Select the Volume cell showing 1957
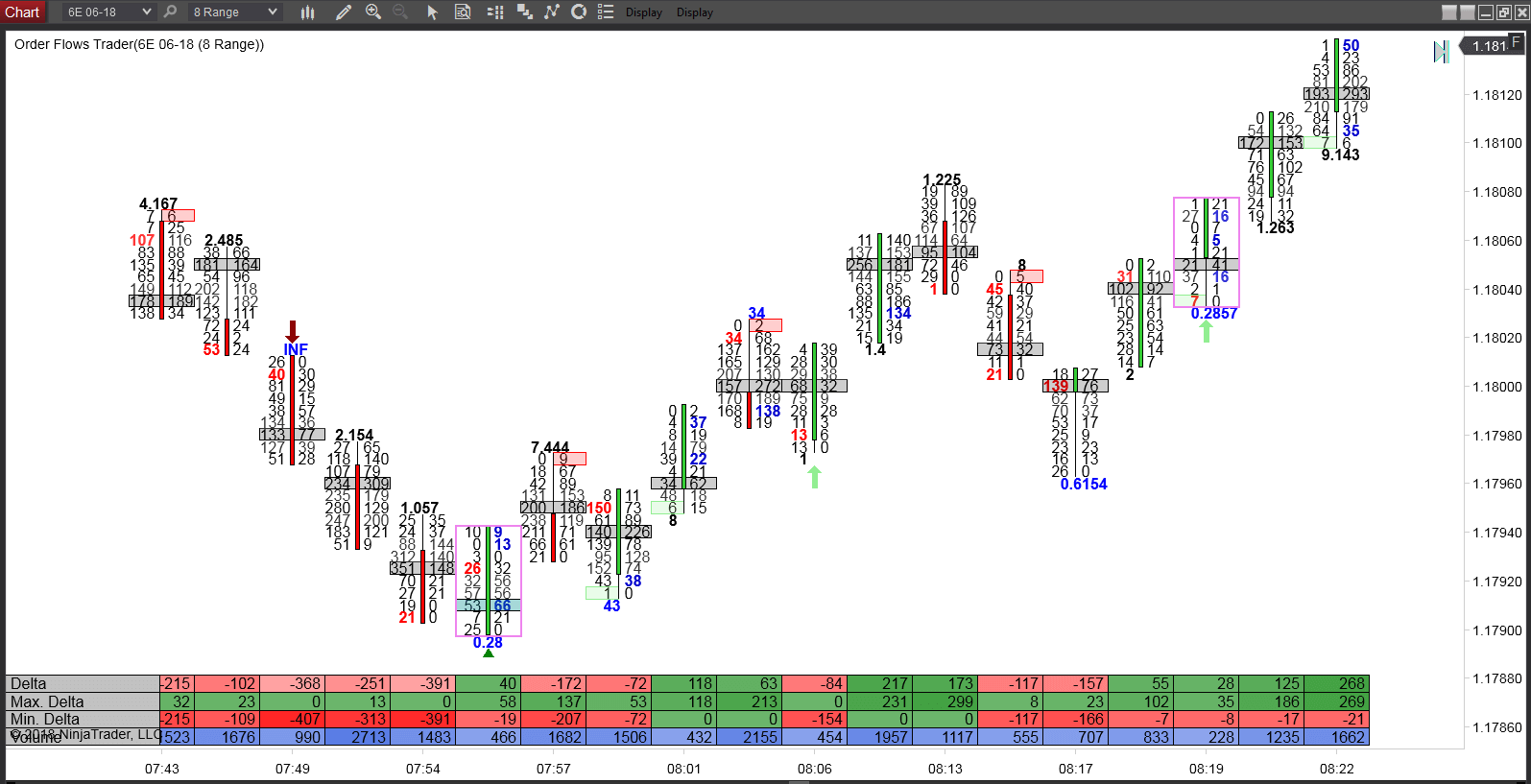Image resolution: width=1531 pixels, height=784 pixels. [879, 737]
